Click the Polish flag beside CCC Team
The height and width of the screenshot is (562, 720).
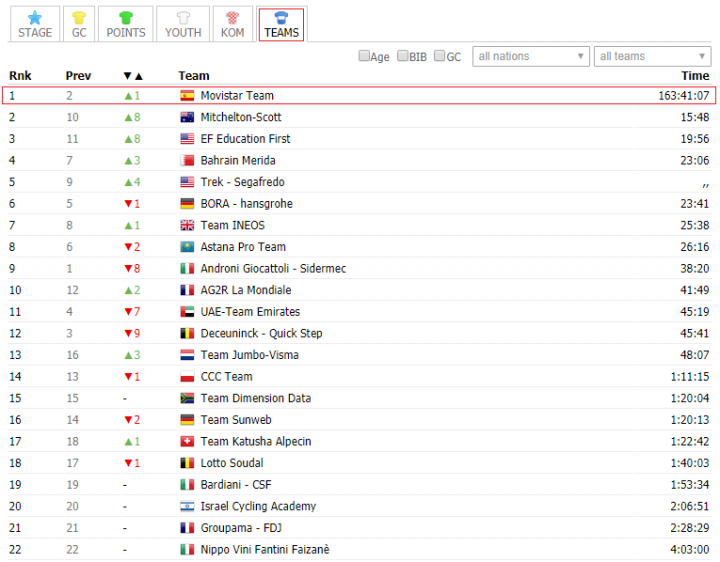point(187,377)
